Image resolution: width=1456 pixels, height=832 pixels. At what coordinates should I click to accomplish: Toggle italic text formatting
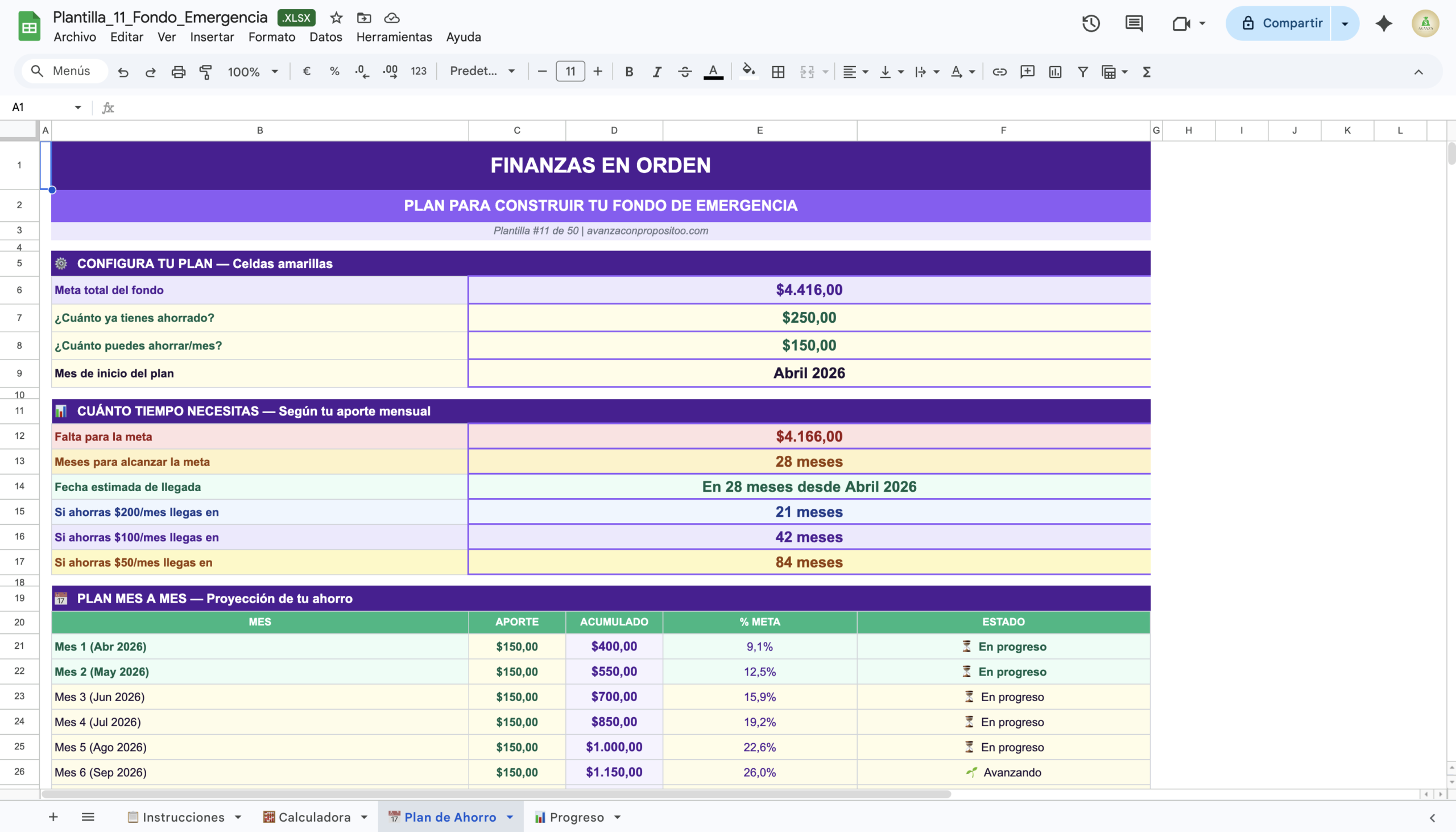click(657, 72)
